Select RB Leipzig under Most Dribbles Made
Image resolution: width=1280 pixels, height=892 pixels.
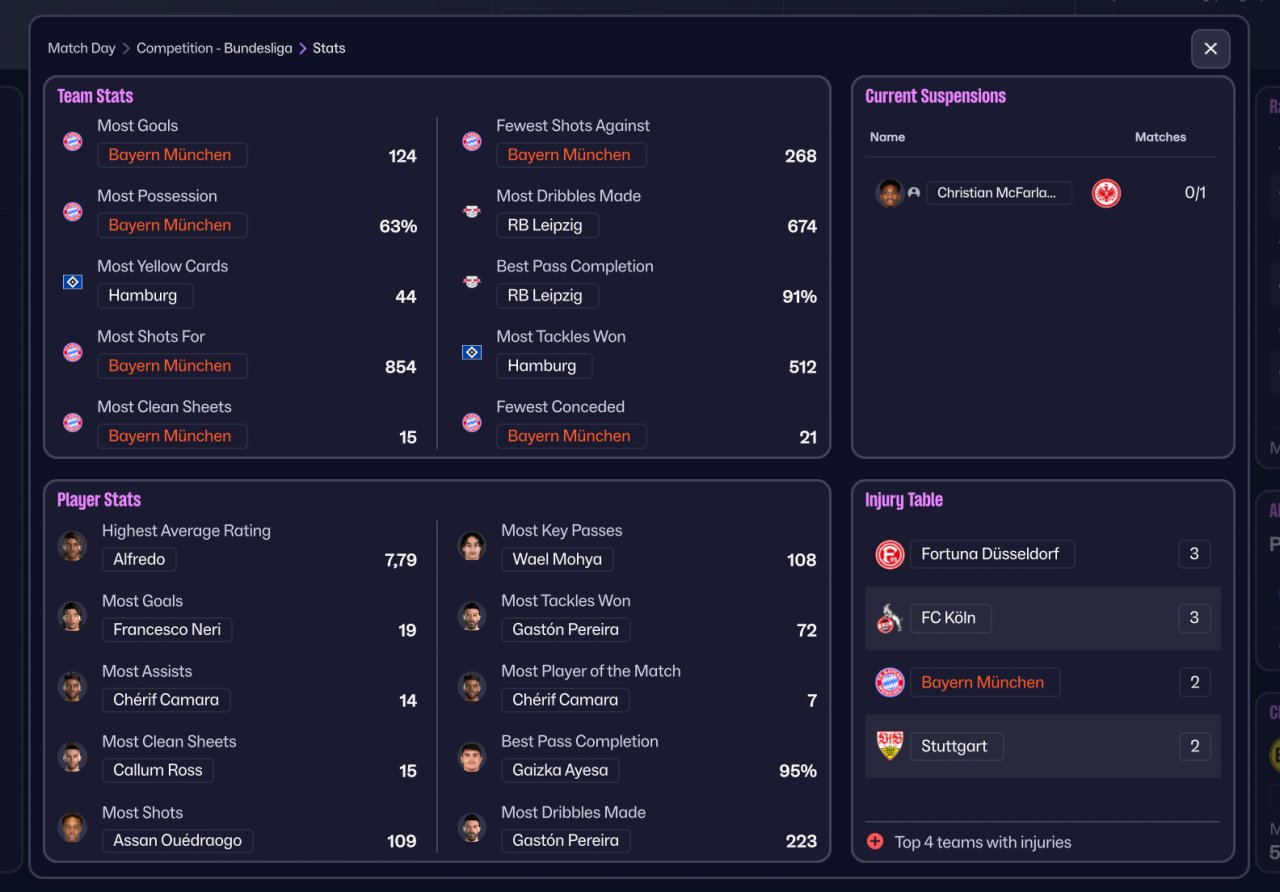click(x=547, y=225)
